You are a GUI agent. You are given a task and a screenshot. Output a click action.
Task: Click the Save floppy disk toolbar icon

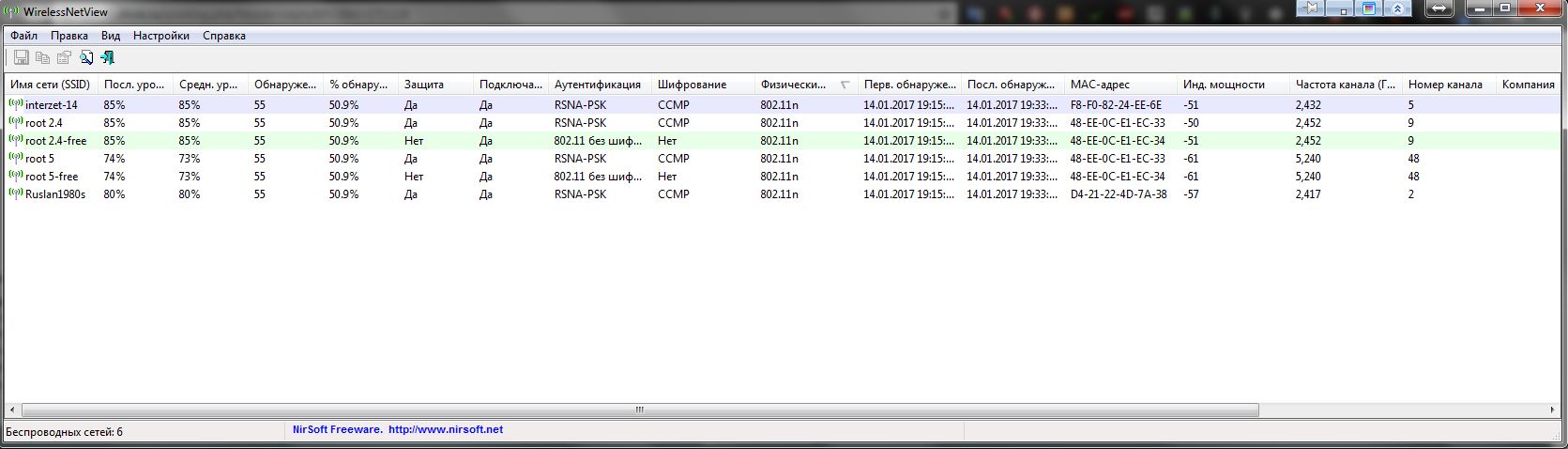coord(21,57)
